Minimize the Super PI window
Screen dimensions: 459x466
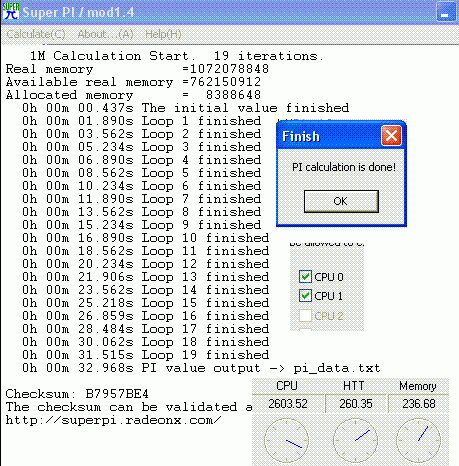[x=446, y=12]
